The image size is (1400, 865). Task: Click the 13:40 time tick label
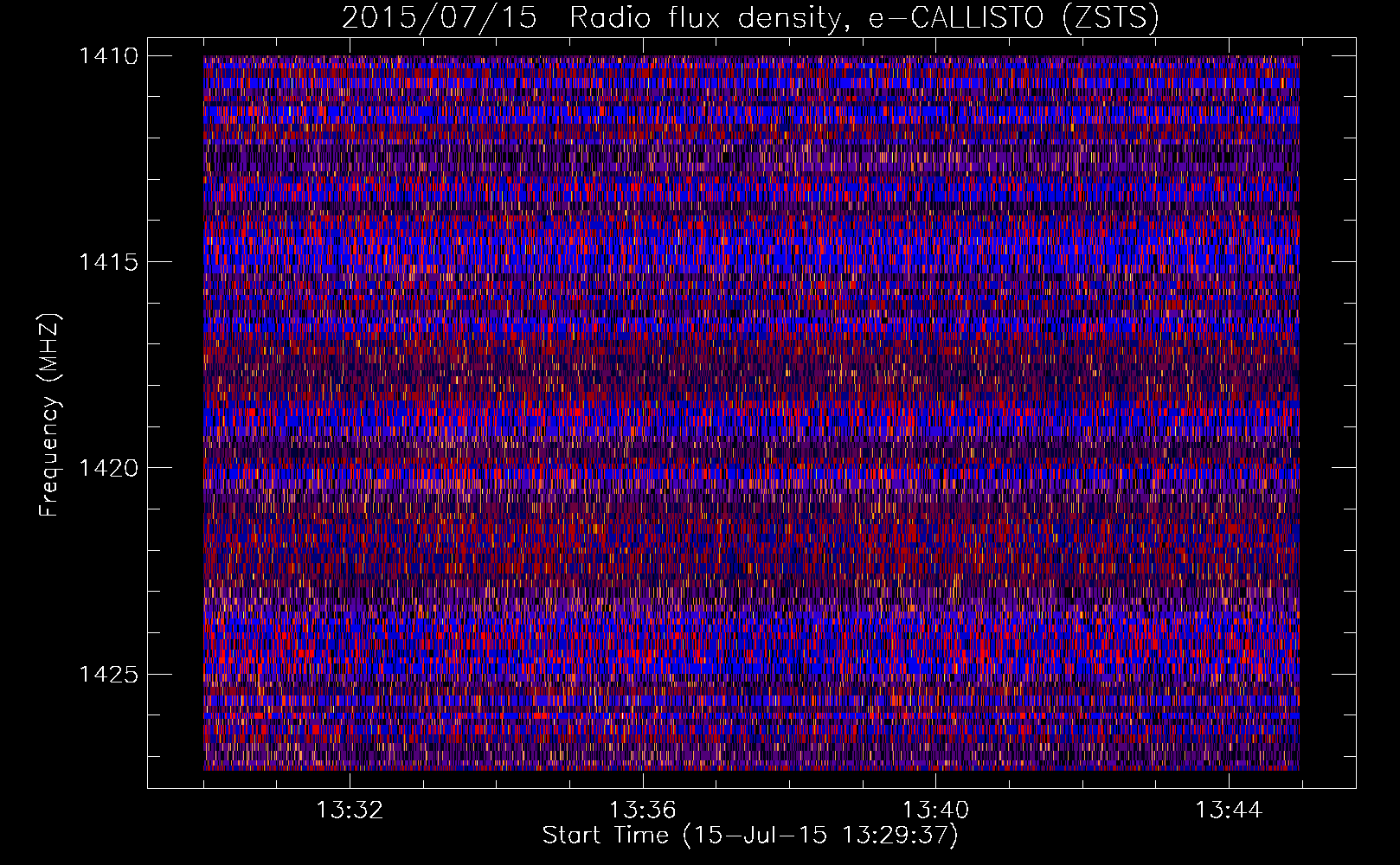pos(935,811)
